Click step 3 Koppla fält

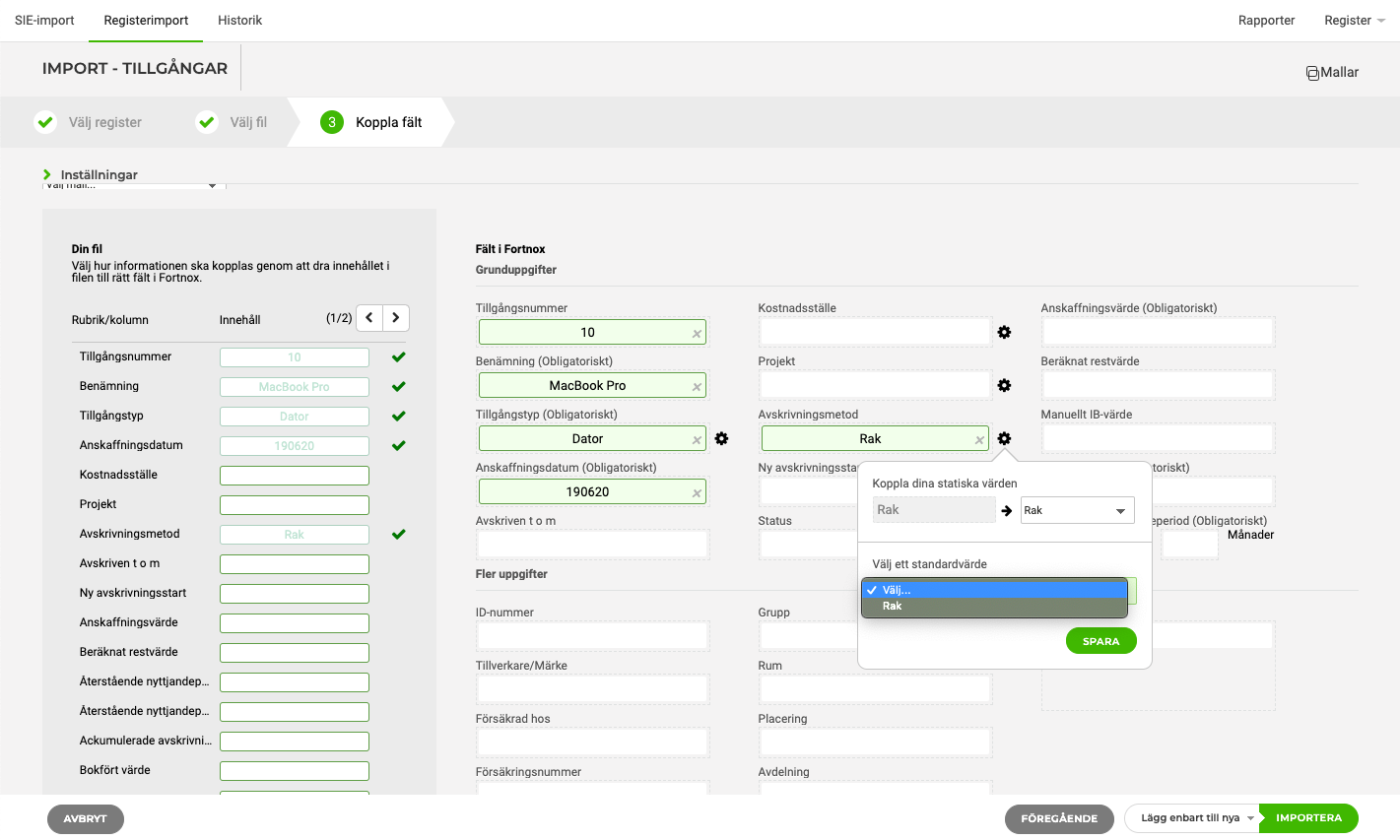point(371,122)
